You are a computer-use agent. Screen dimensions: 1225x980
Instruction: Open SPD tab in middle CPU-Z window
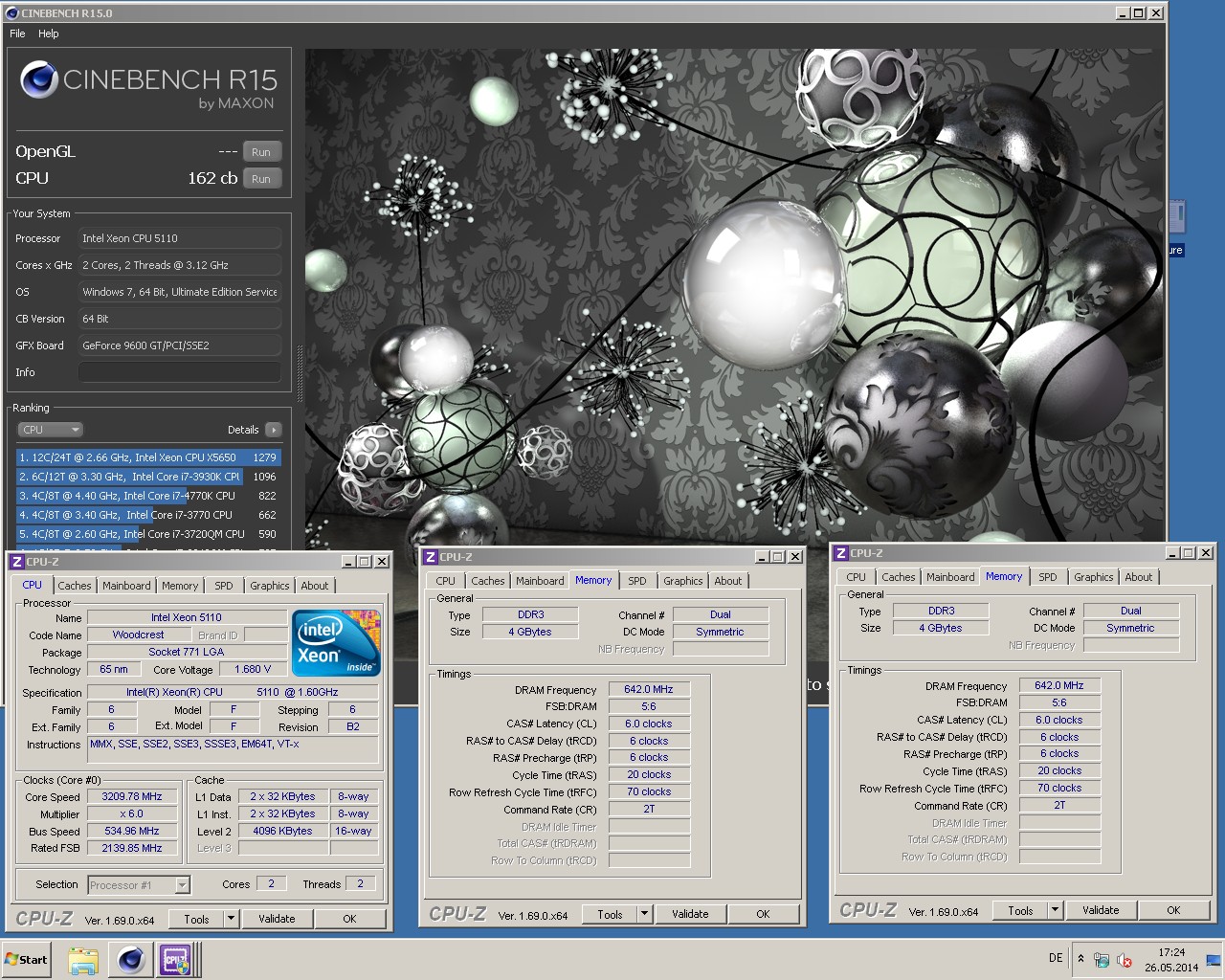637,581
